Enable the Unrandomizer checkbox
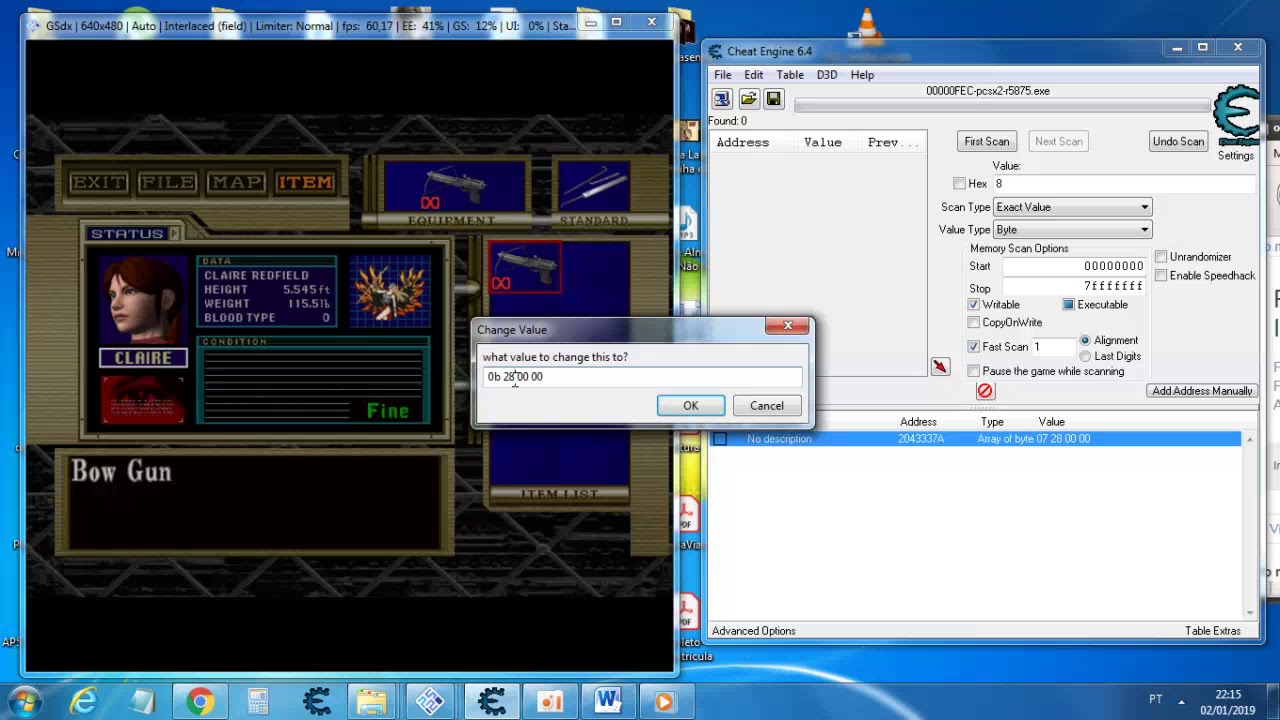Screen dimensions: 1280x720 (x=1161, y=257)
